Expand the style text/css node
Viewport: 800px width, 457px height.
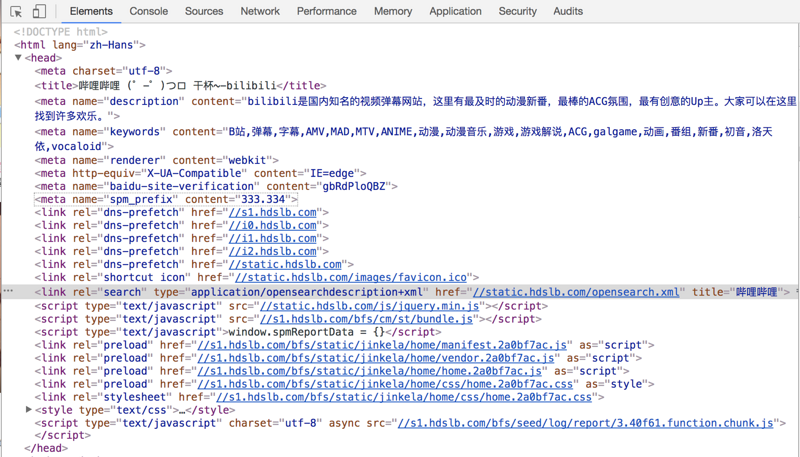(x=29, y=410)
